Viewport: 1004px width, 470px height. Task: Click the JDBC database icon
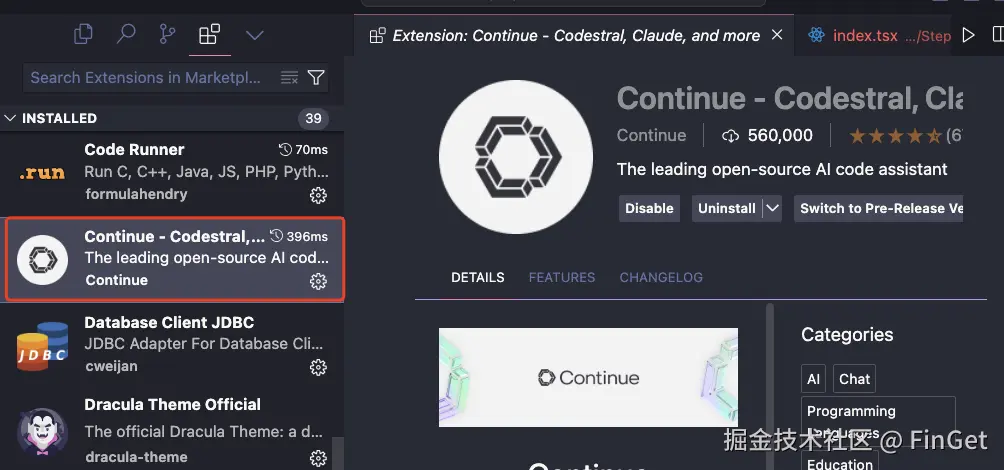point(42,346)
